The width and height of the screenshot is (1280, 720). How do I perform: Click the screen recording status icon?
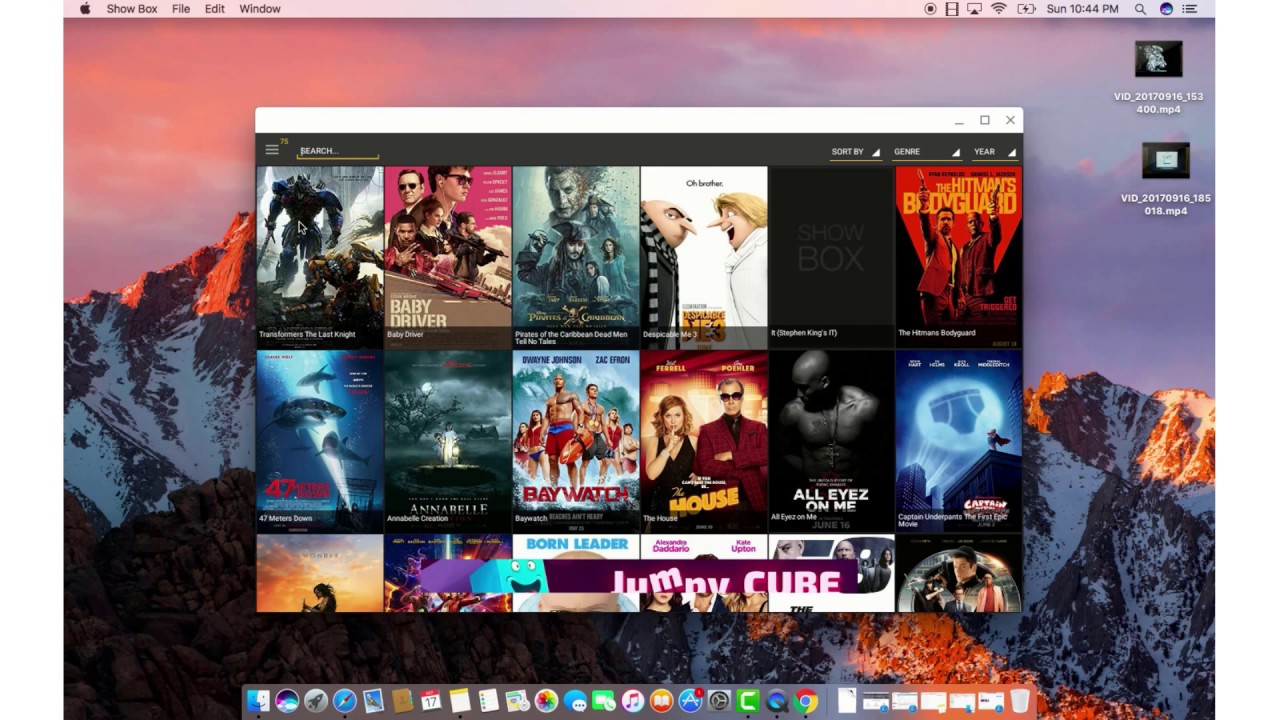point(930,9)
